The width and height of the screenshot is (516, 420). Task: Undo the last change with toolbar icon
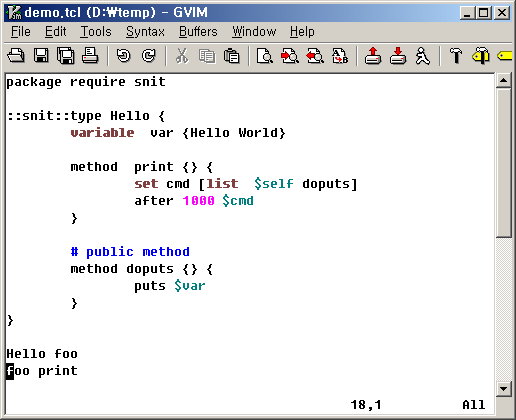tap(124, 55)
